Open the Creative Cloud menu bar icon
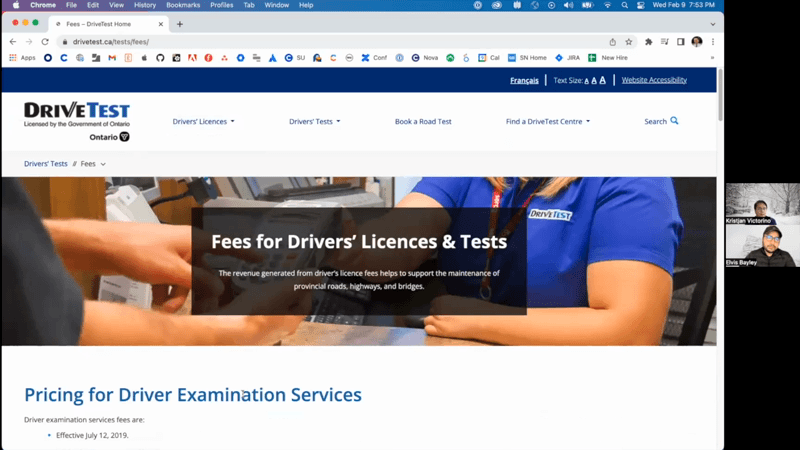 [x=496, y=5]
